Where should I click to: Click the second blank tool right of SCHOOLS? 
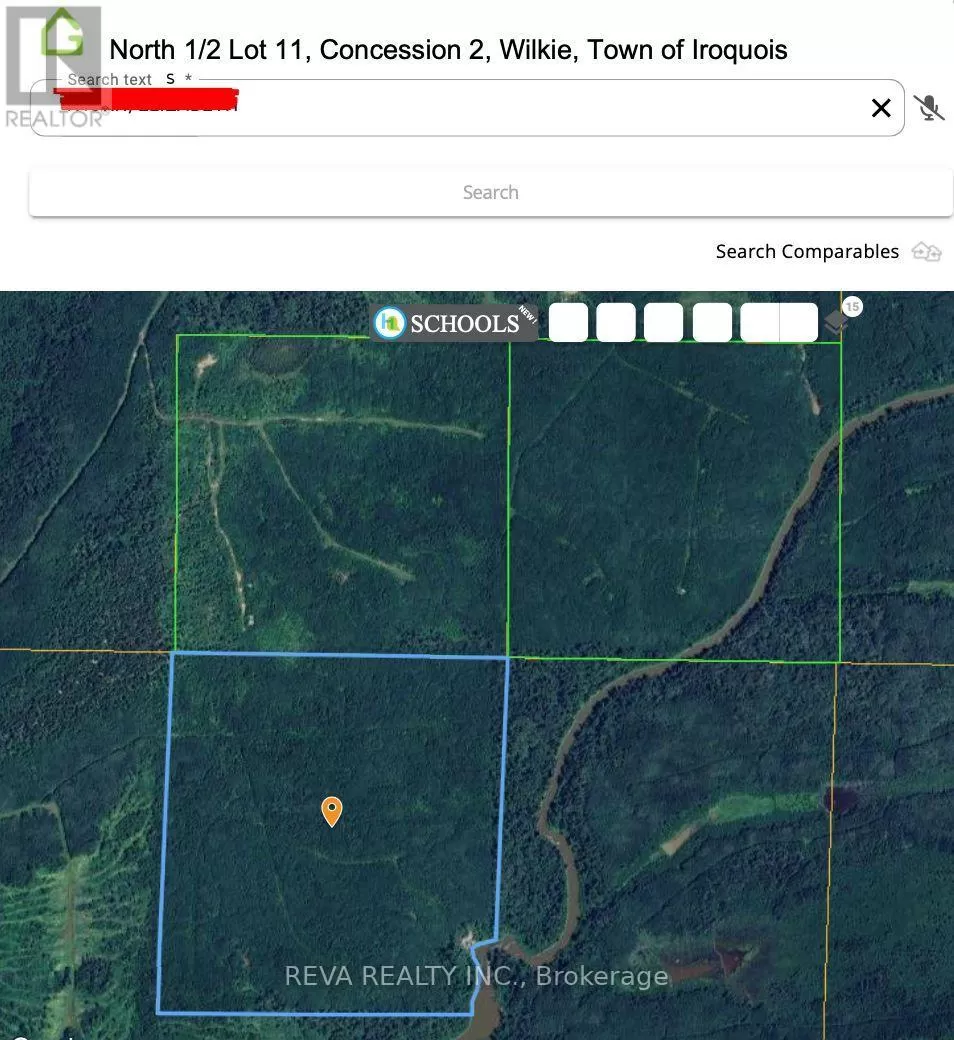[x=615, y=323]
